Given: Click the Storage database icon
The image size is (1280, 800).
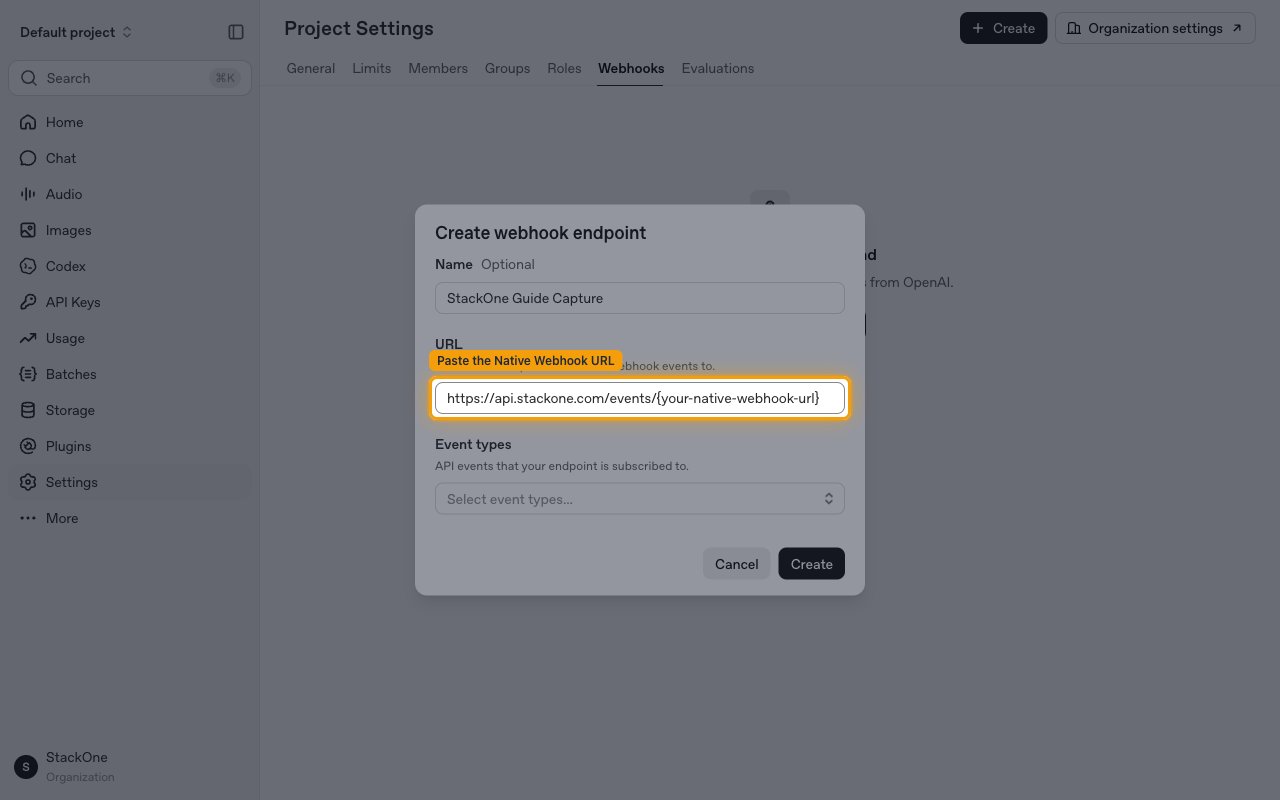Looking at the screenshot, I should (28, 410).
